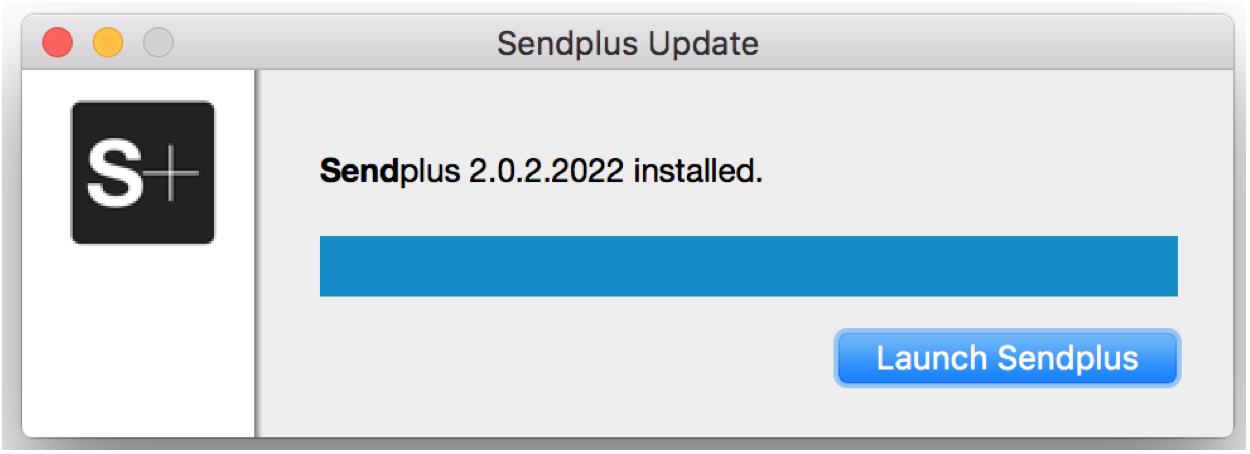
Task: Minimize the window with the yellow button
Action: coord(108,43)
